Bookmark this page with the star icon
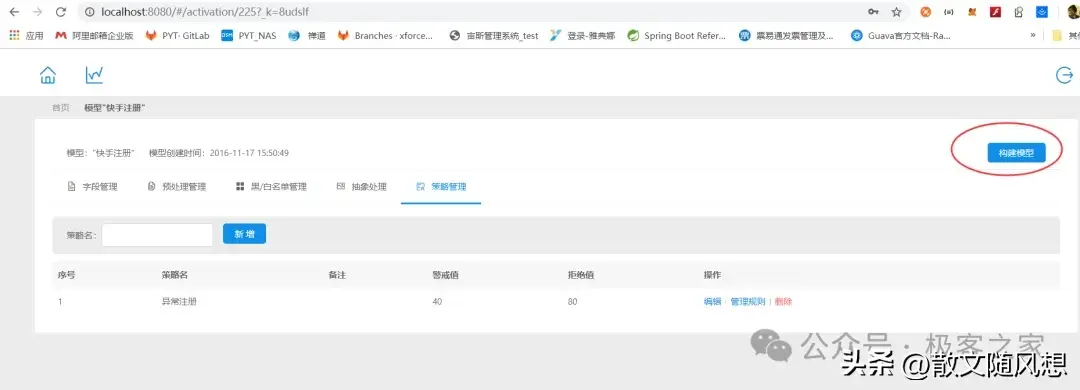Image resolution: width=1080 pixels, height=390 pixels. click(896, 12)
